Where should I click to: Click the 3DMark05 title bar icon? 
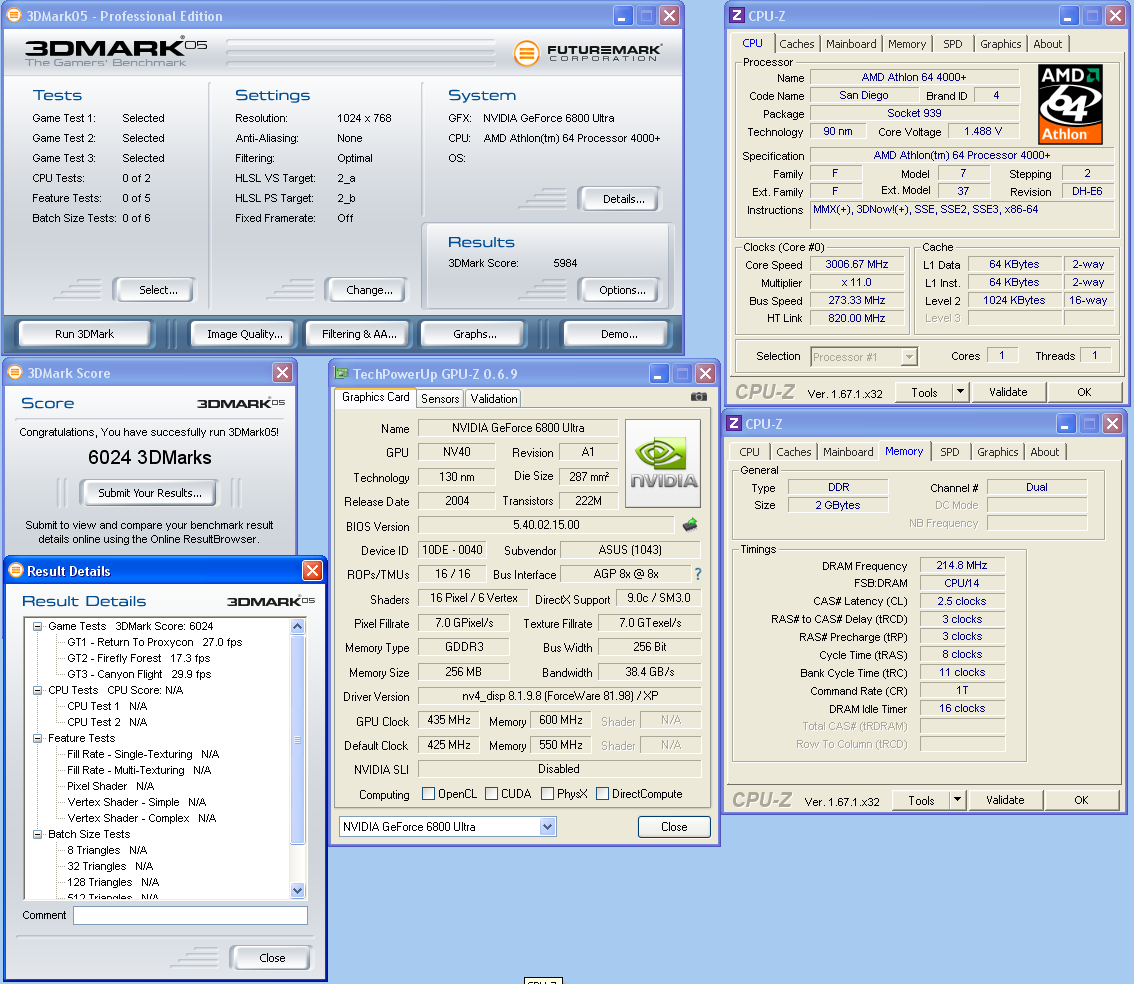(14, 15)
